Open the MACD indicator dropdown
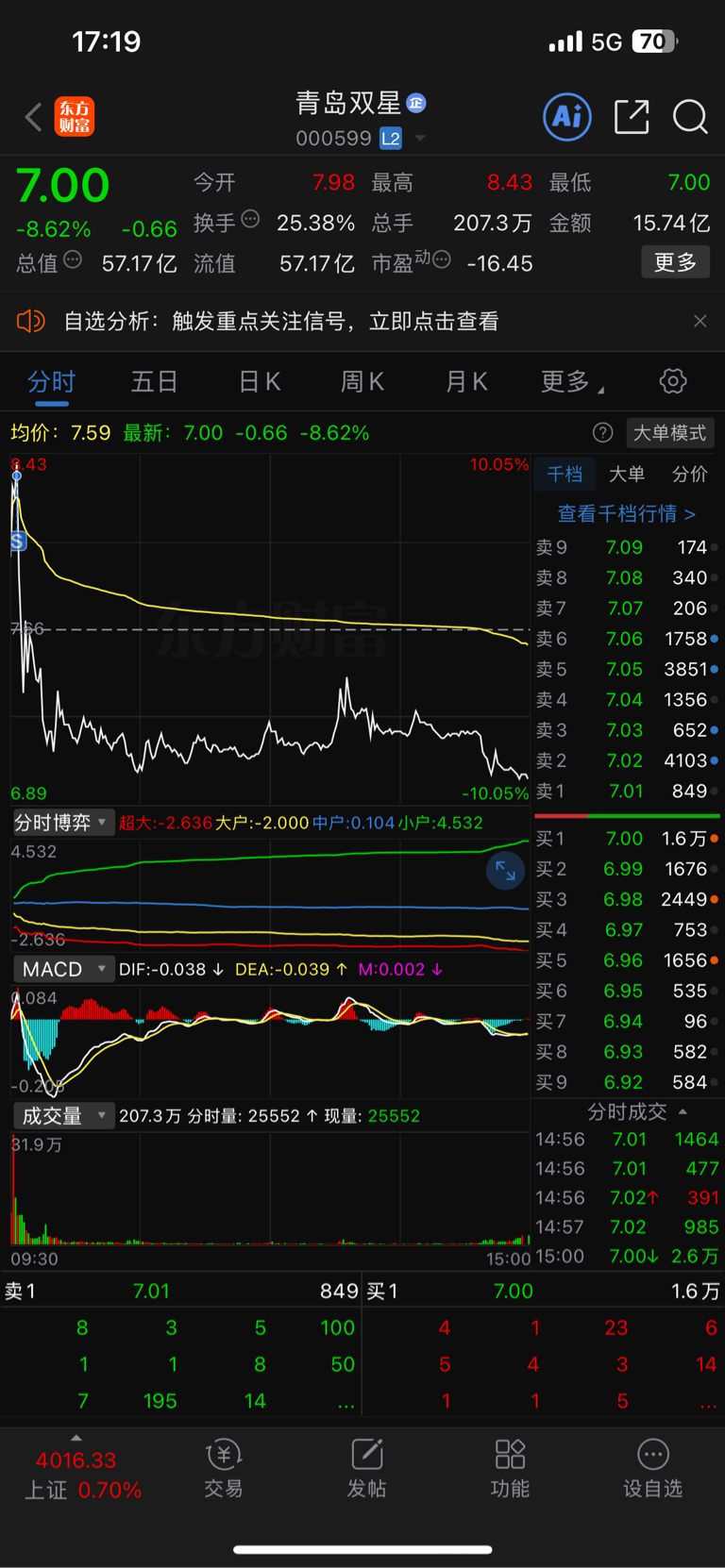 (x=62, y=969)
